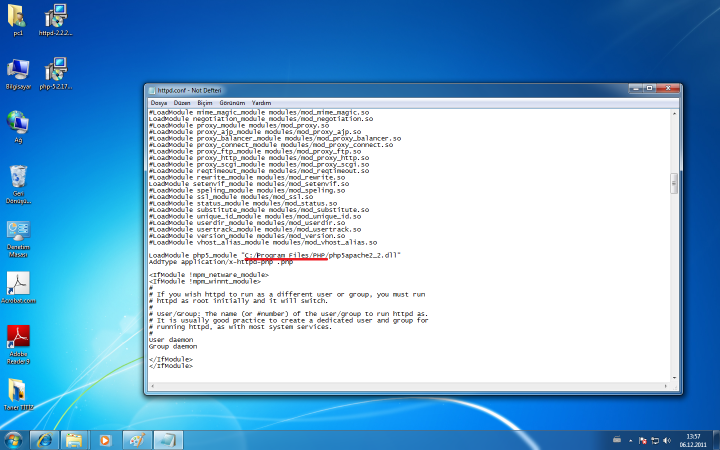Open Windows Explorer from the taskbar
This screenshot has width=720, height=450.
pyautogui.click(x=74, y=439)
